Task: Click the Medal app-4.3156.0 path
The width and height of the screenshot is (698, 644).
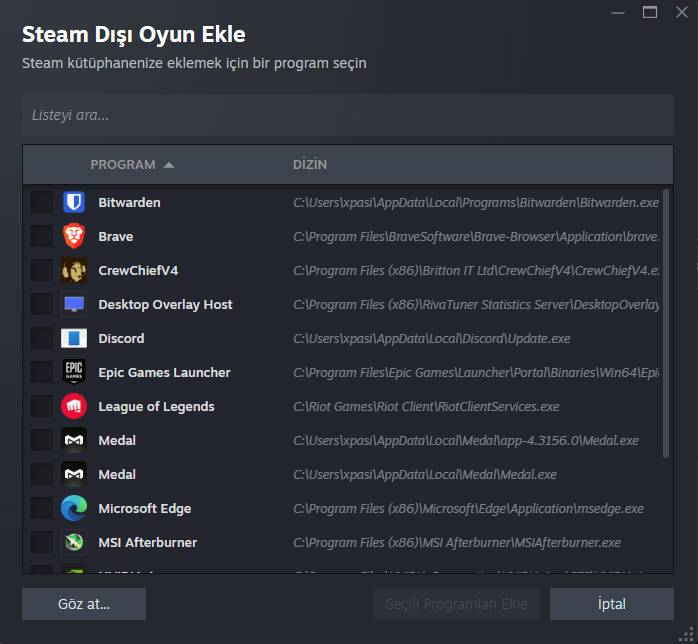Action: click(466, 440)
